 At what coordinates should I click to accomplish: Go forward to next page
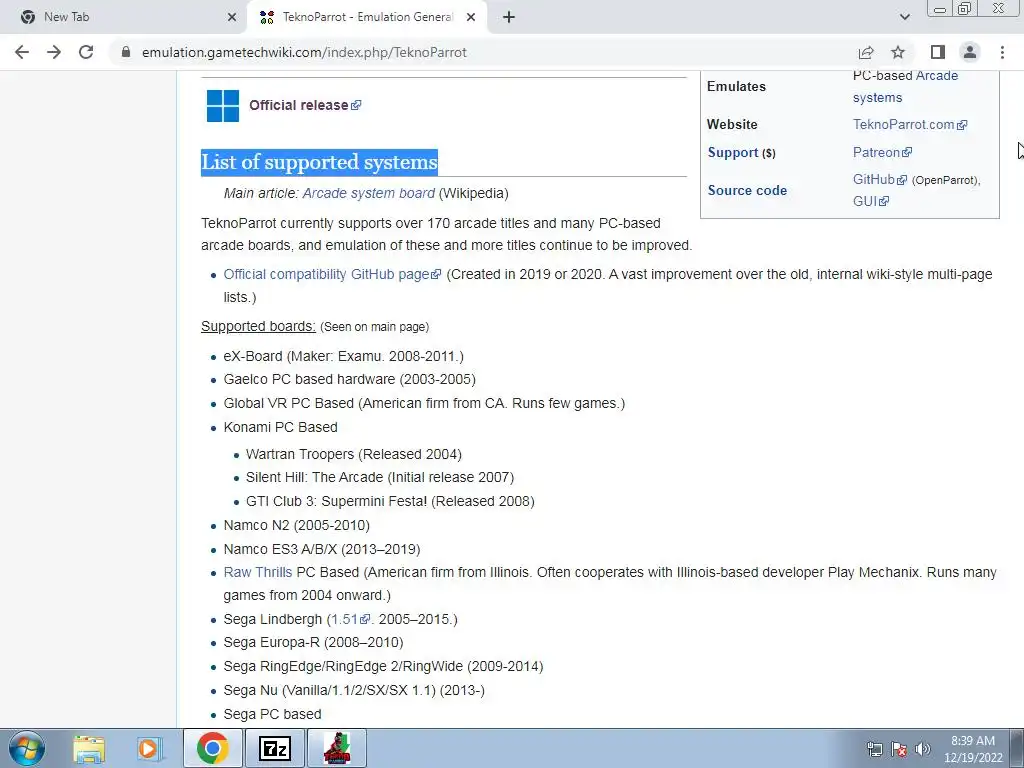click(x=54, y=52)
